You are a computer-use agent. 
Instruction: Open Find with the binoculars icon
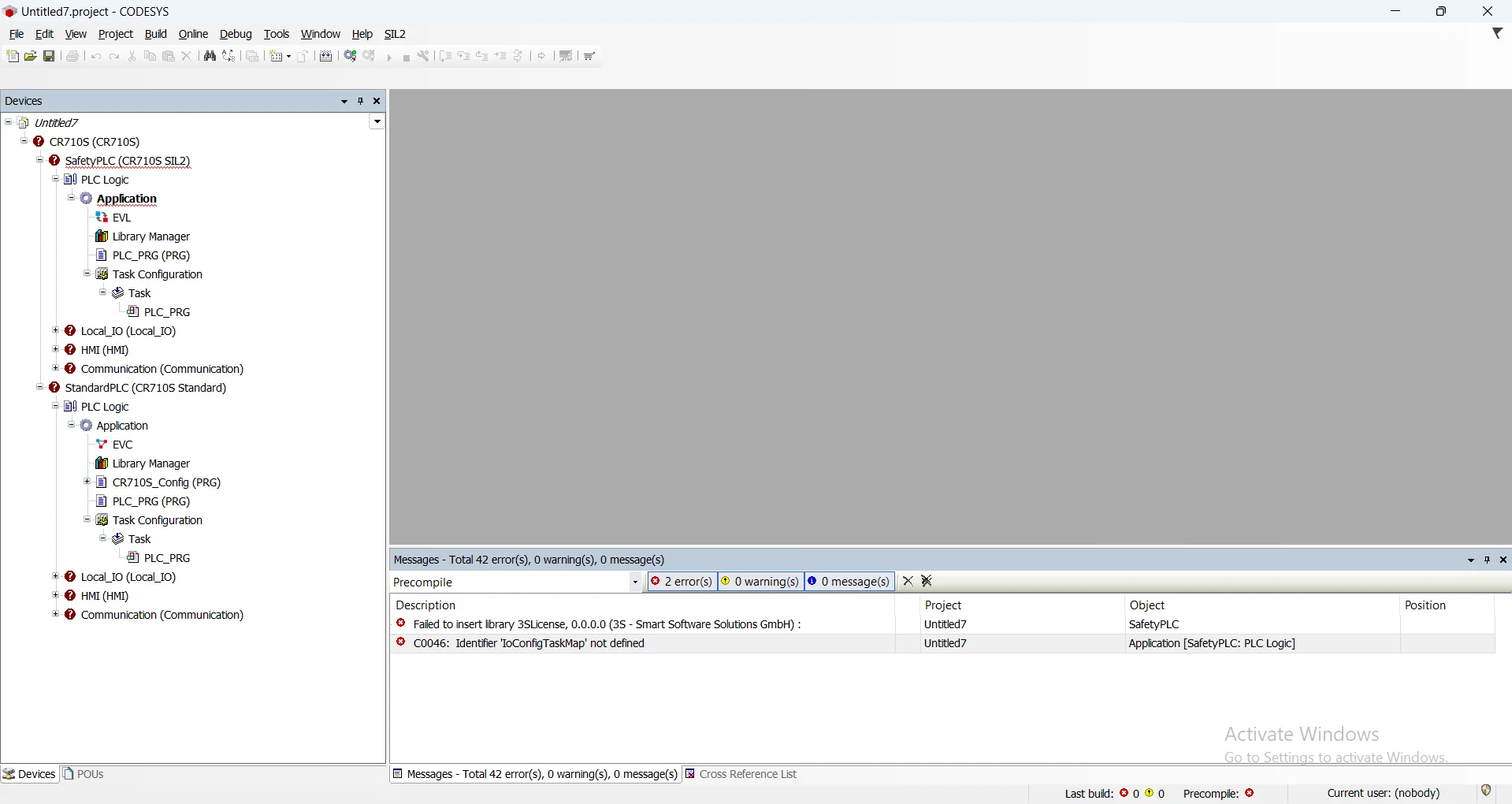210,56
